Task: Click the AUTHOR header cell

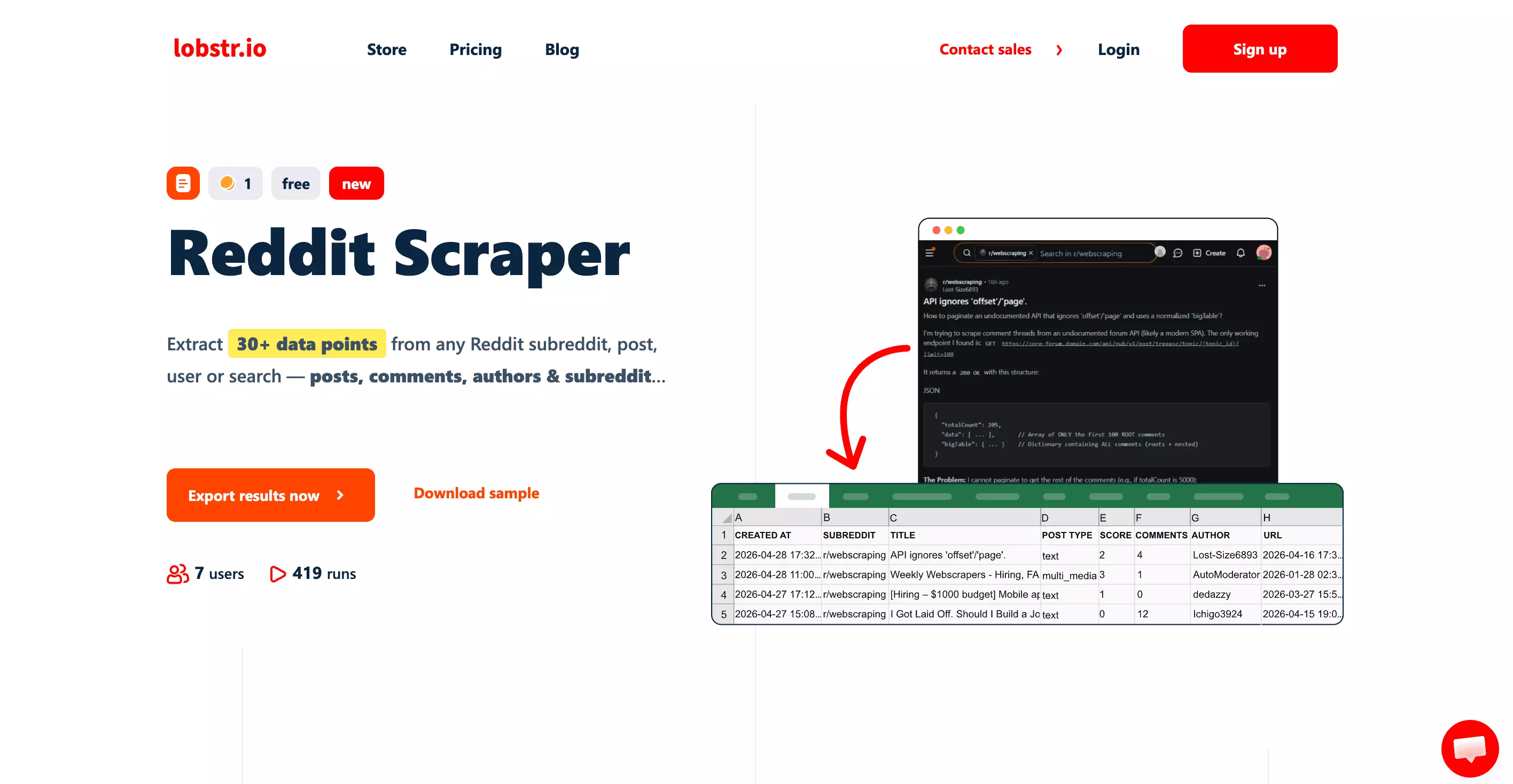Action: tap(1225, 535)
